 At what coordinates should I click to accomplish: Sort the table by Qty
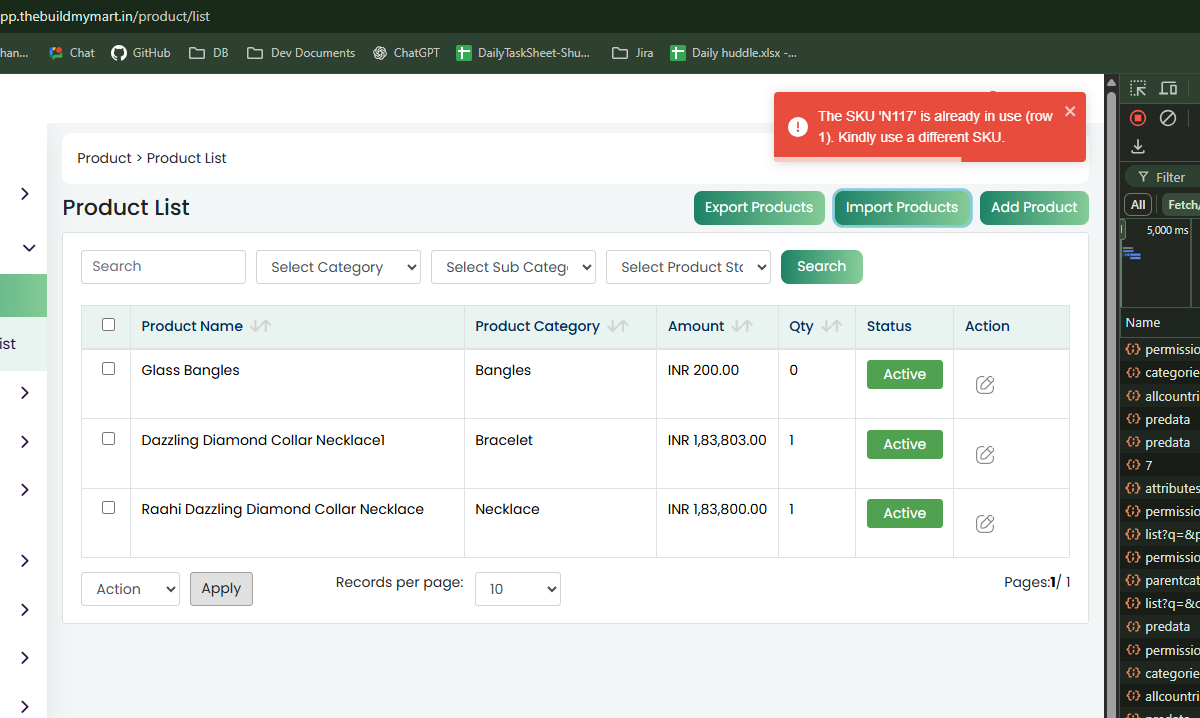832,326
